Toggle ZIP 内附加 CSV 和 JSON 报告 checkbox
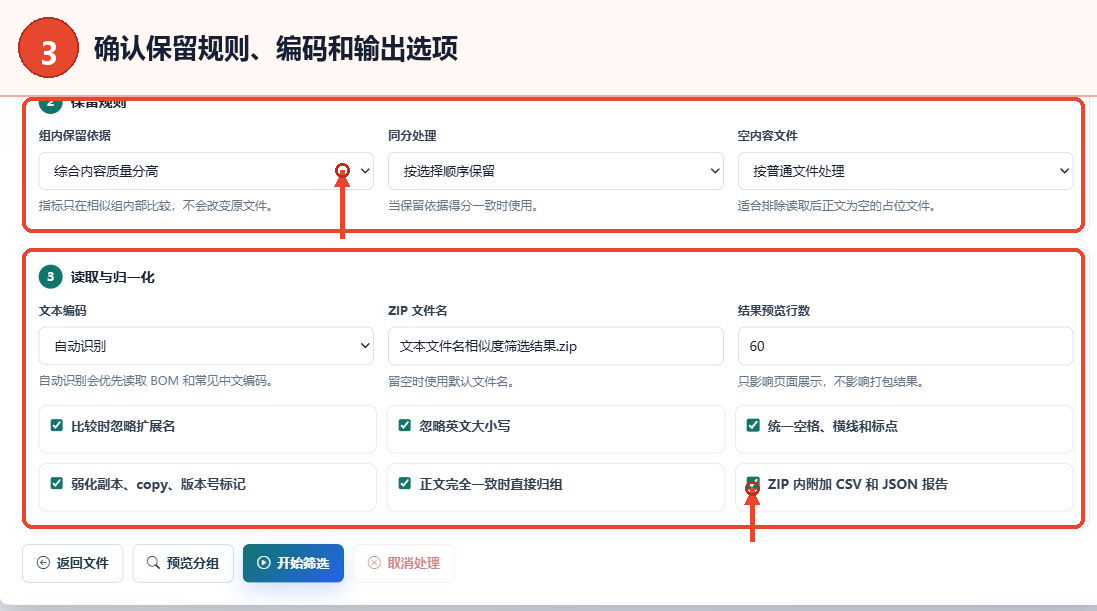 [753, 484]
